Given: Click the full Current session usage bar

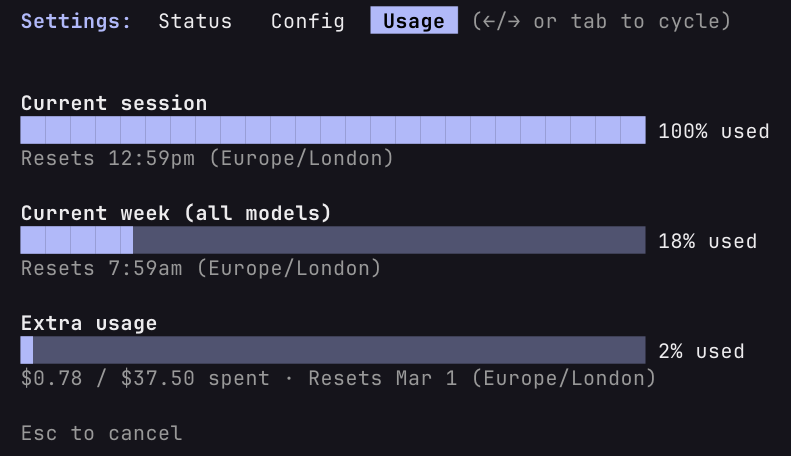Looking at the screenshot, I should 333,130.
